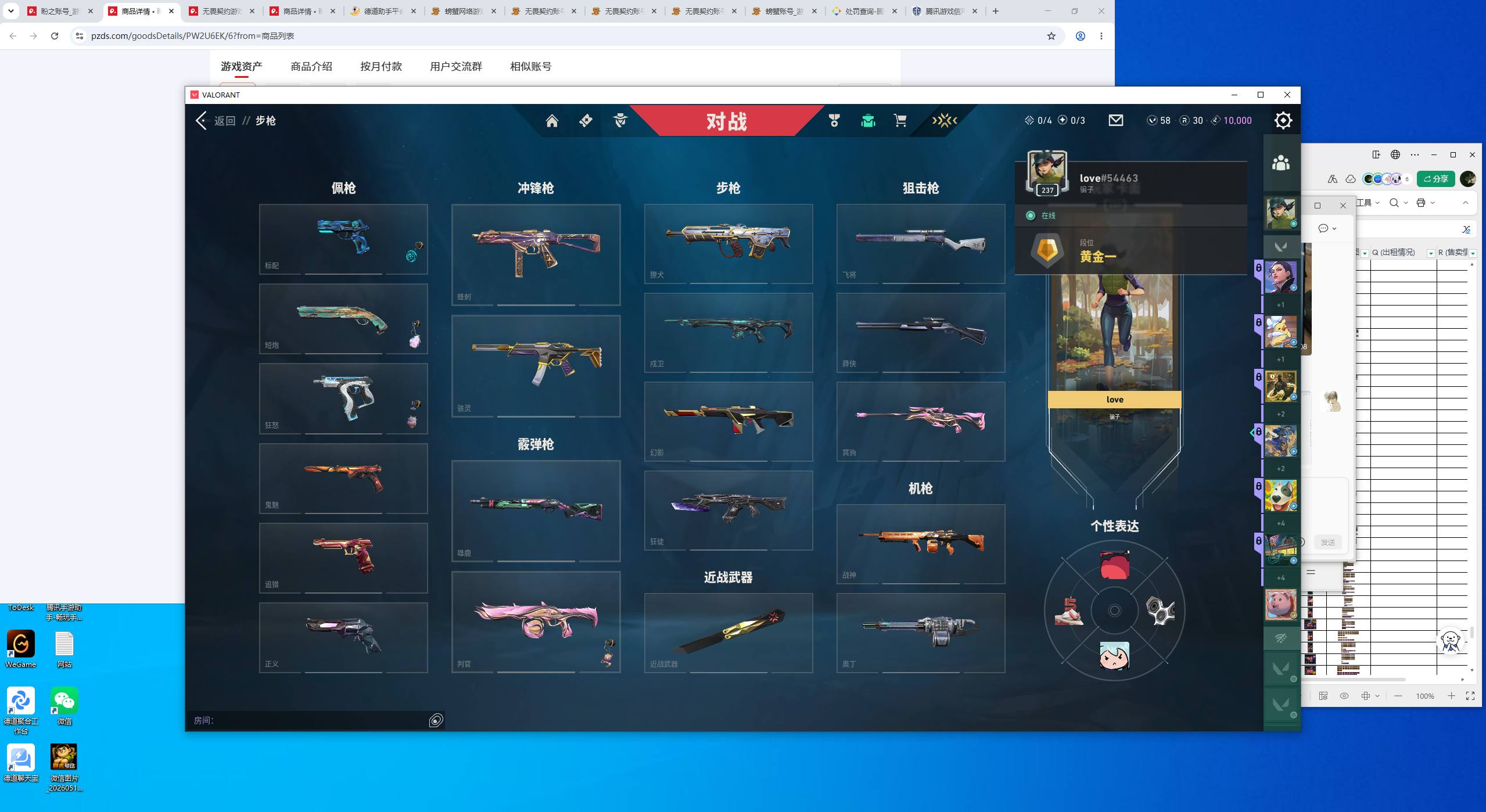Collapse the spreadsheet ribbon with chevron
Screen dimensions: 1486x812
(1466, 203)
